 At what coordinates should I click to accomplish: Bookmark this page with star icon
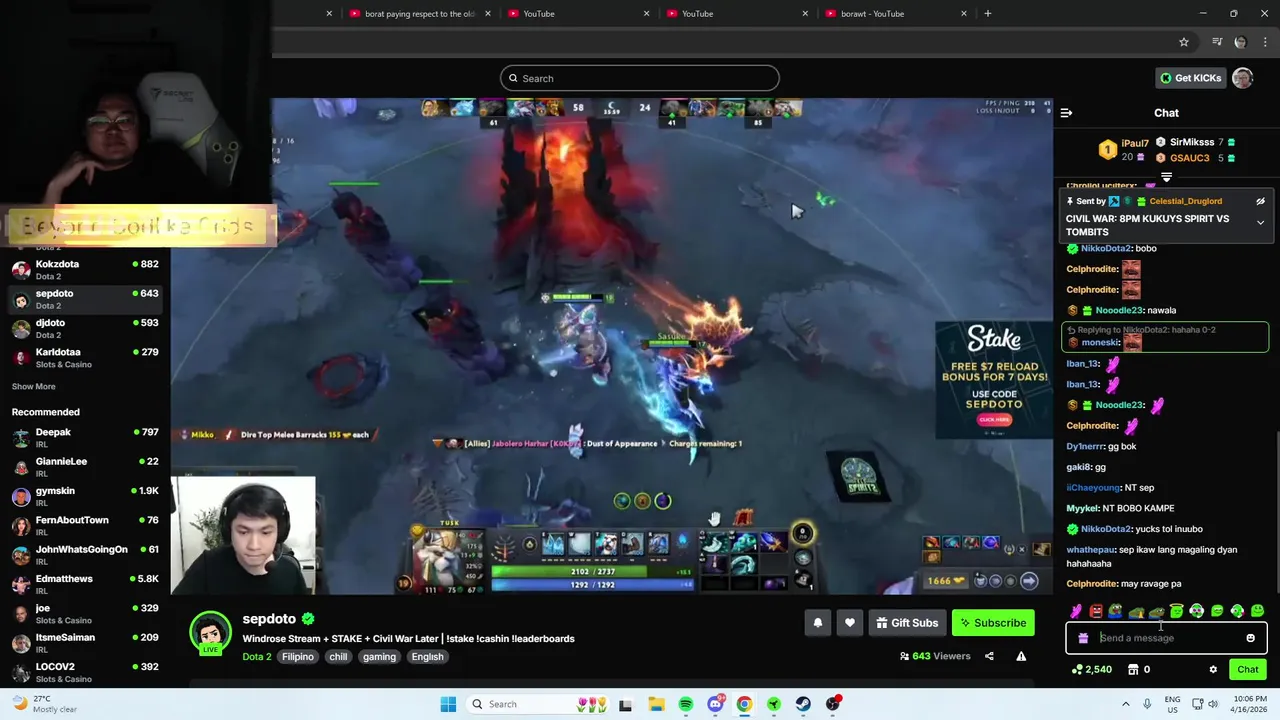(1184, 42)
